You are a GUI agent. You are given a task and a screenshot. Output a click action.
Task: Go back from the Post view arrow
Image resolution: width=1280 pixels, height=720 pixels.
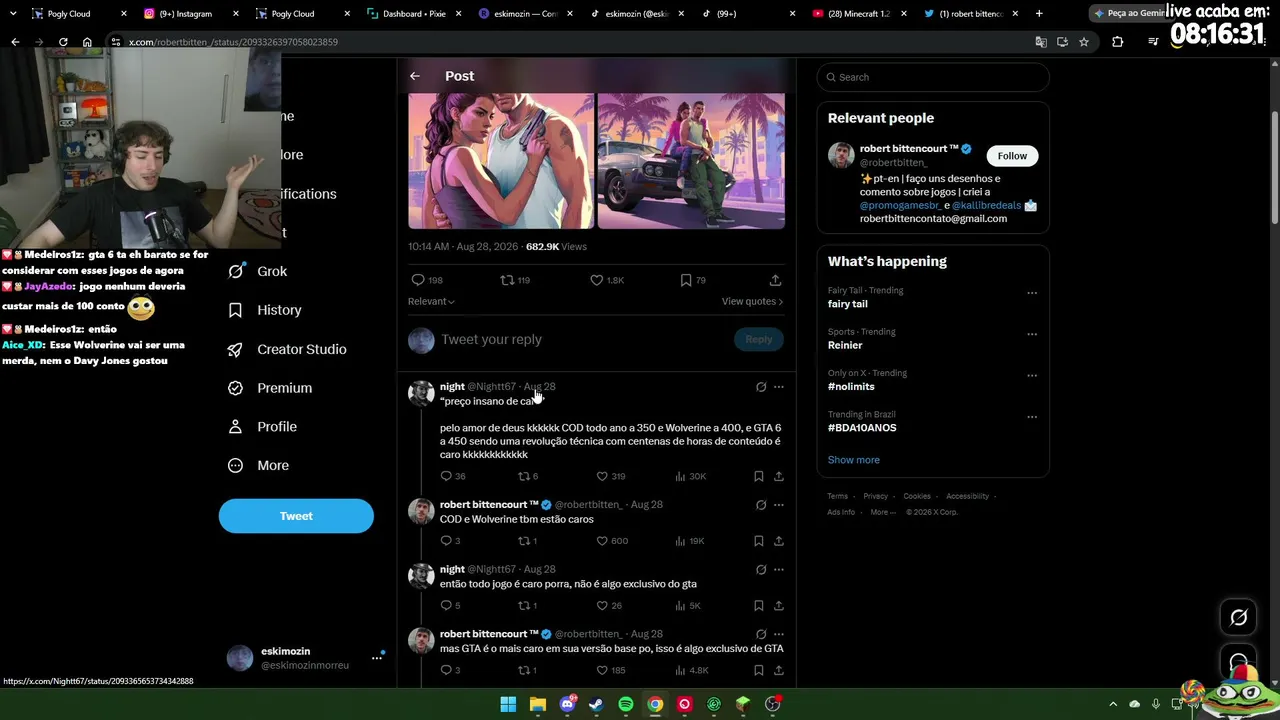[x=415, y=76]
